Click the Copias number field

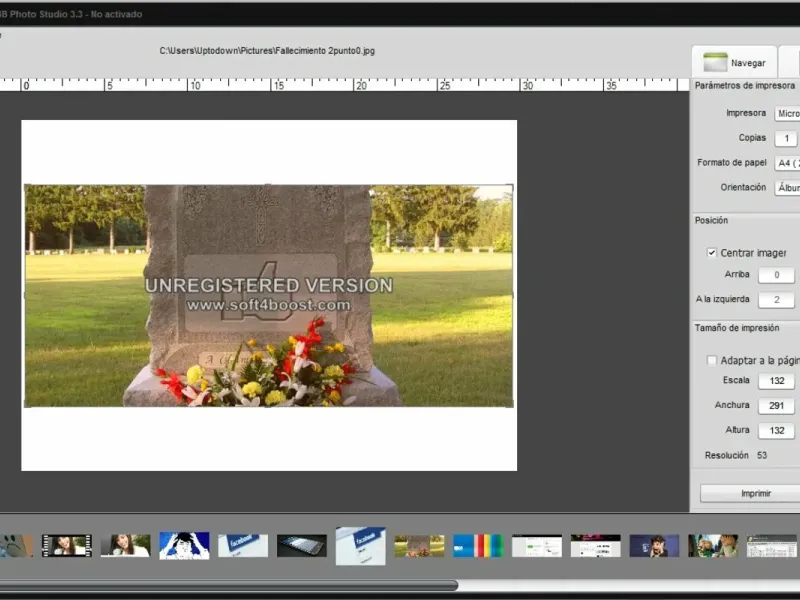tap(785, 139)
